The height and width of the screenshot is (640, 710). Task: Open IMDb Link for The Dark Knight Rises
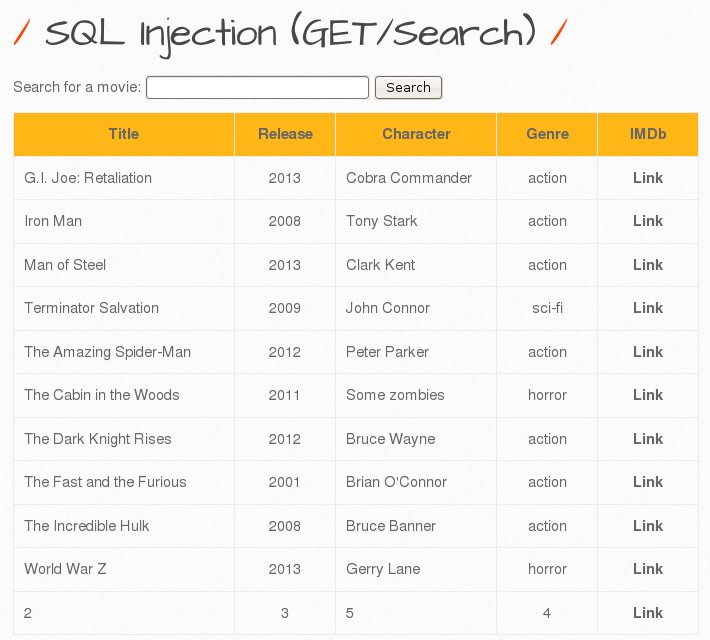tap(648, 439)
